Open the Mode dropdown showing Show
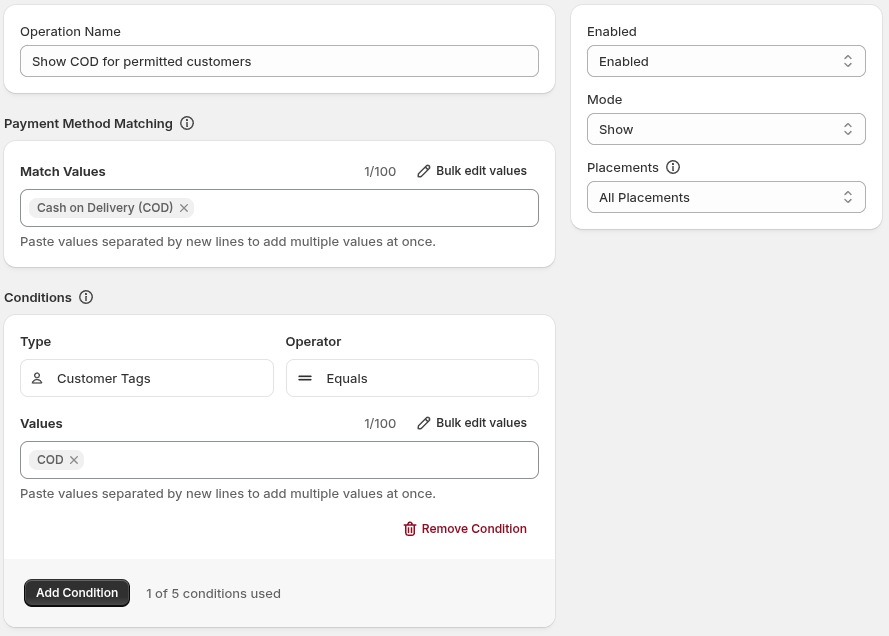 coord(726,129)
